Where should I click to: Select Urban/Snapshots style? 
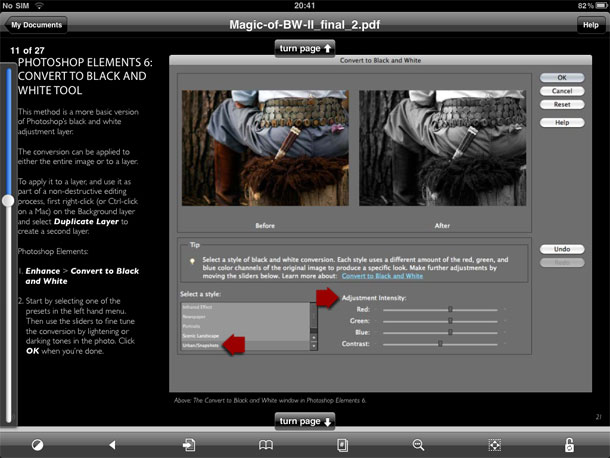tap(245, 345)
